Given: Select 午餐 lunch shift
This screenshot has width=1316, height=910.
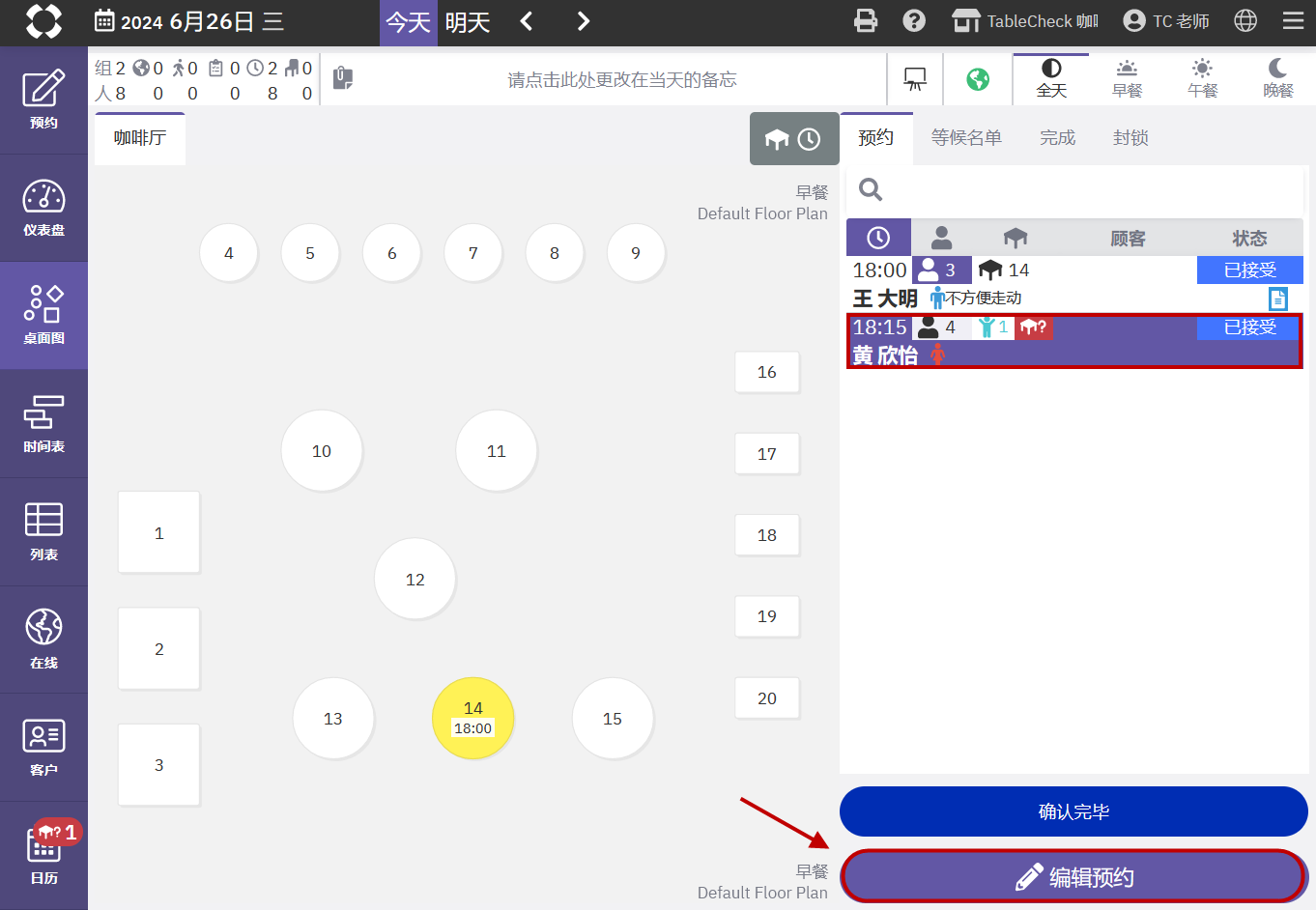Looking at the screenshot, I should click(x=1202, y=78).
